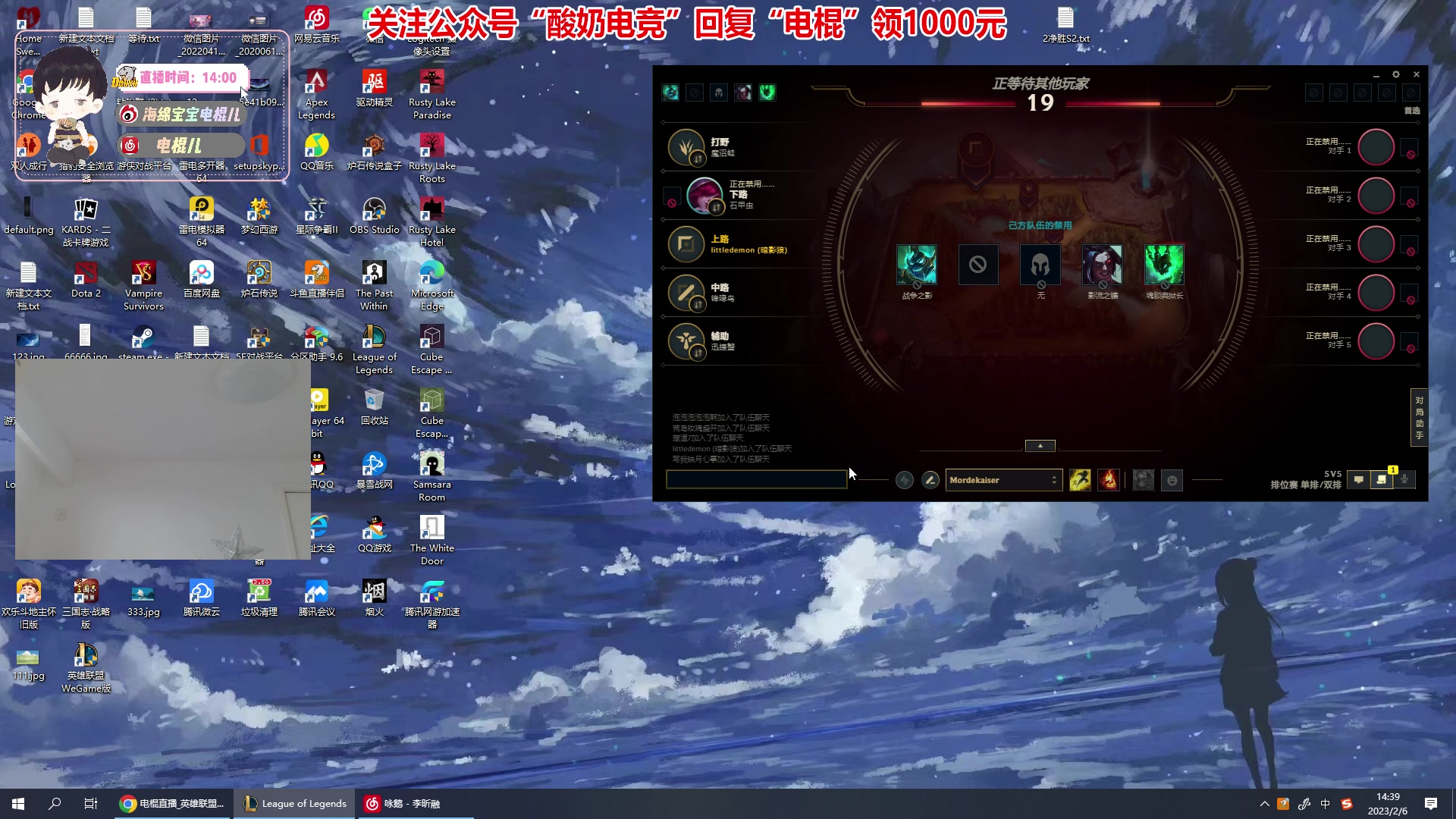Open KARDS 二战卡牌游戏 shortcut

[86, 221]
